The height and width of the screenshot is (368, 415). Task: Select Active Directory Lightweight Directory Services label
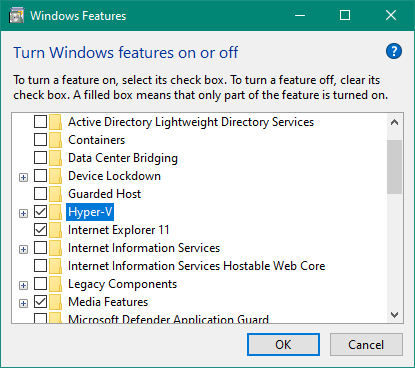pyautogui.click(x=191, y=122)
